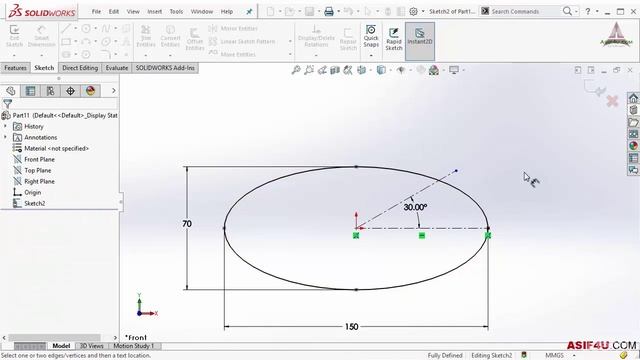Click the search magnifier icon
Image resolution: width=640 pixels, height=360 pixels.
pos(567,11)
